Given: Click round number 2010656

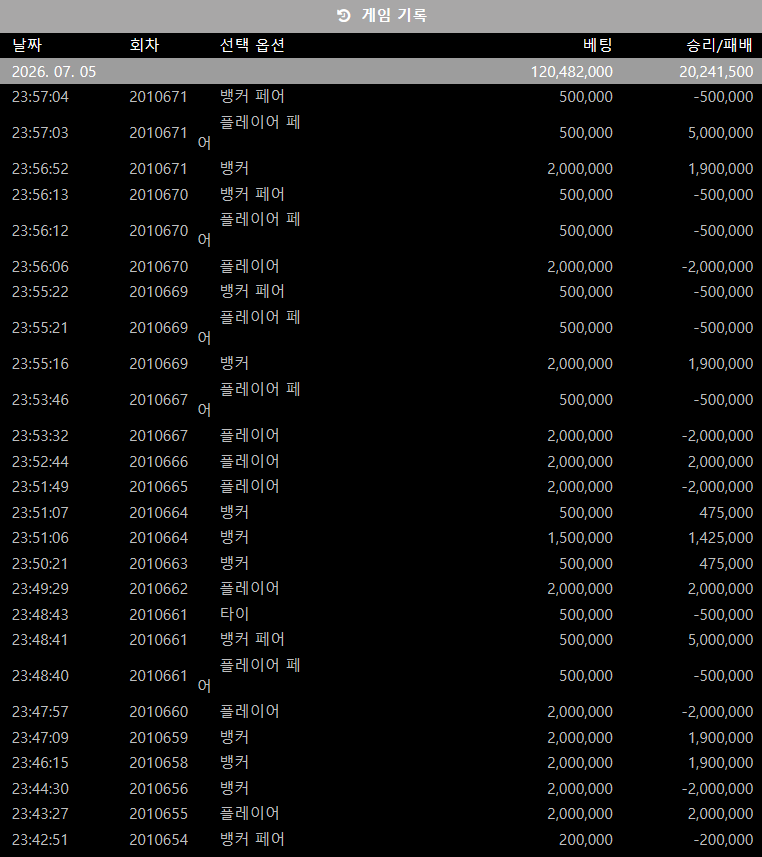Looking at the screenshot, I should coord(159,789).
